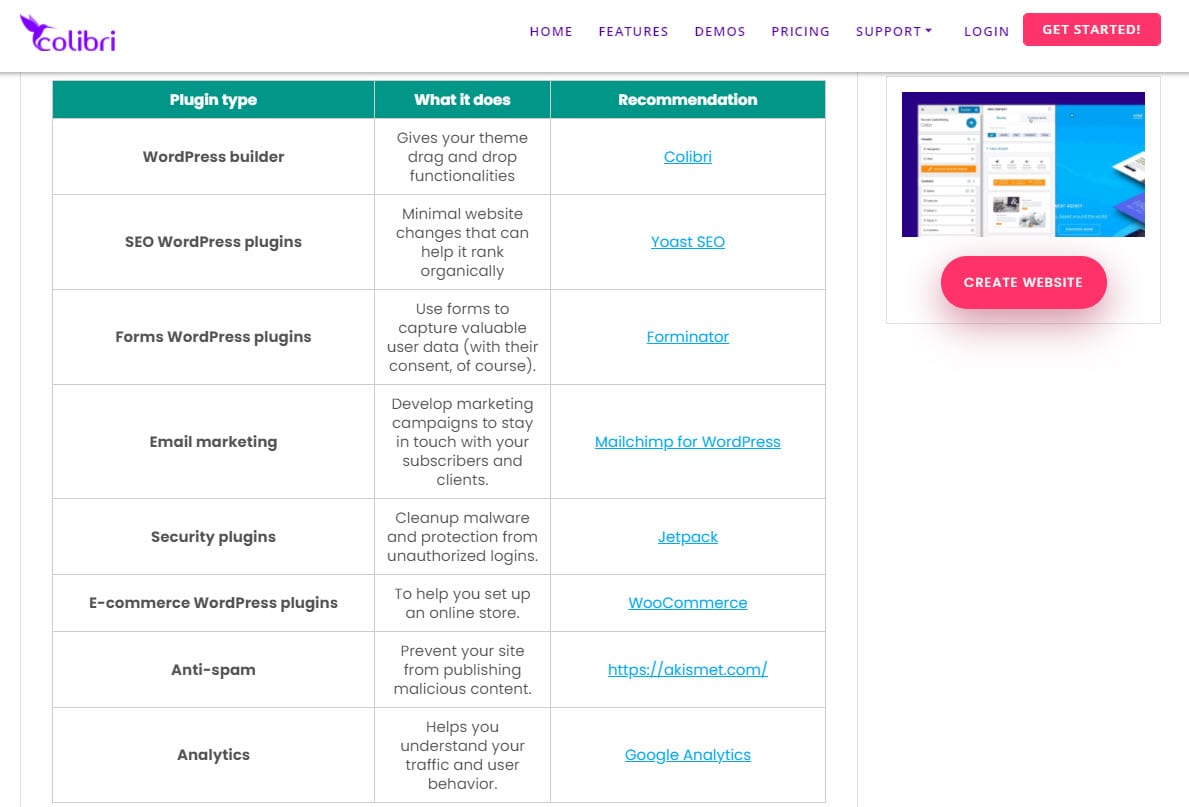1189x807 pixels.
Task: Click the Google Analytics link
Action: pyautogui.click(x=687, y=754)
